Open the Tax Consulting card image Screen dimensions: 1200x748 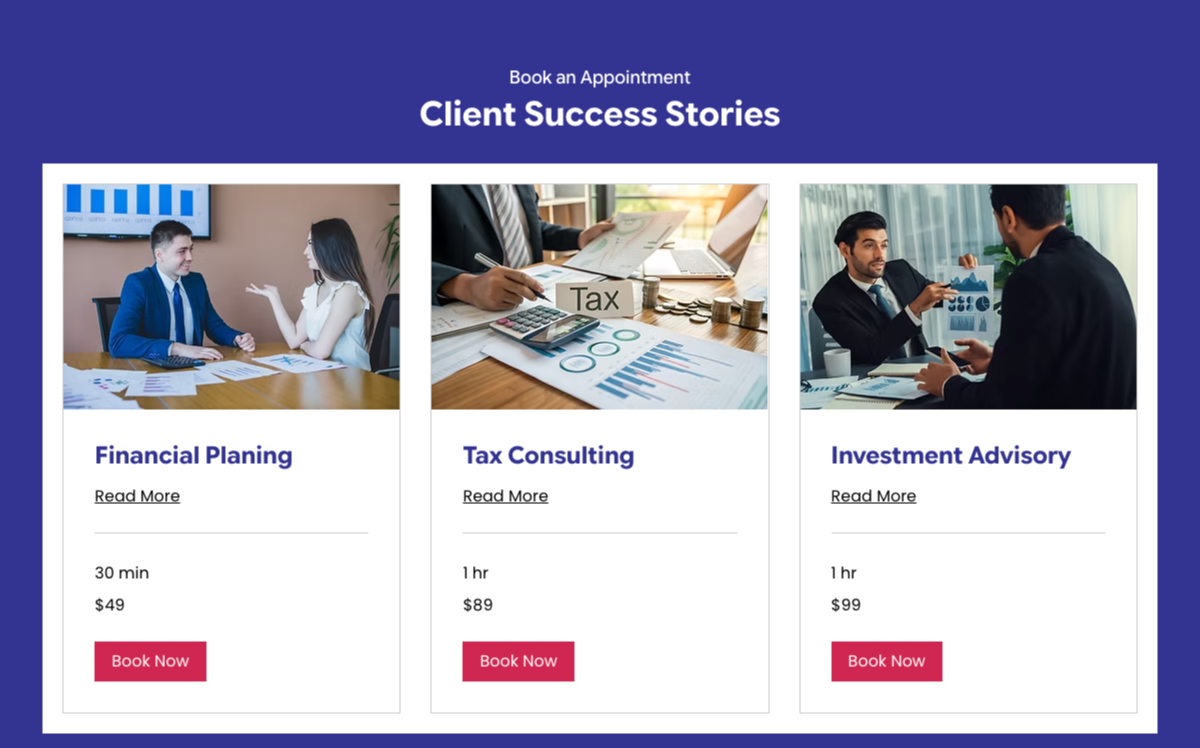(600, 297)
